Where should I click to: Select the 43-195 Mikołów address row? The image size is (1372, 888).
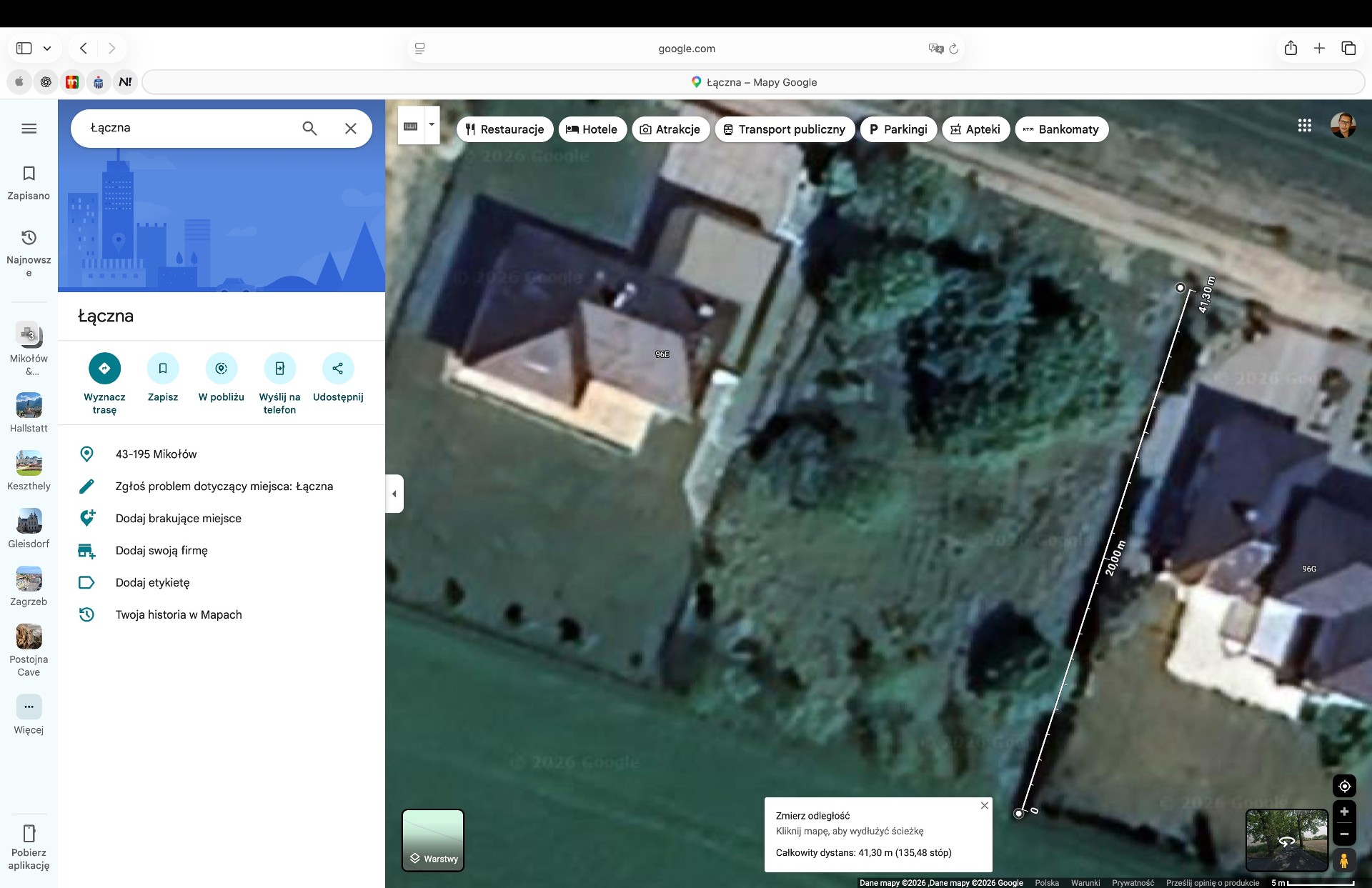coord(222,454)
